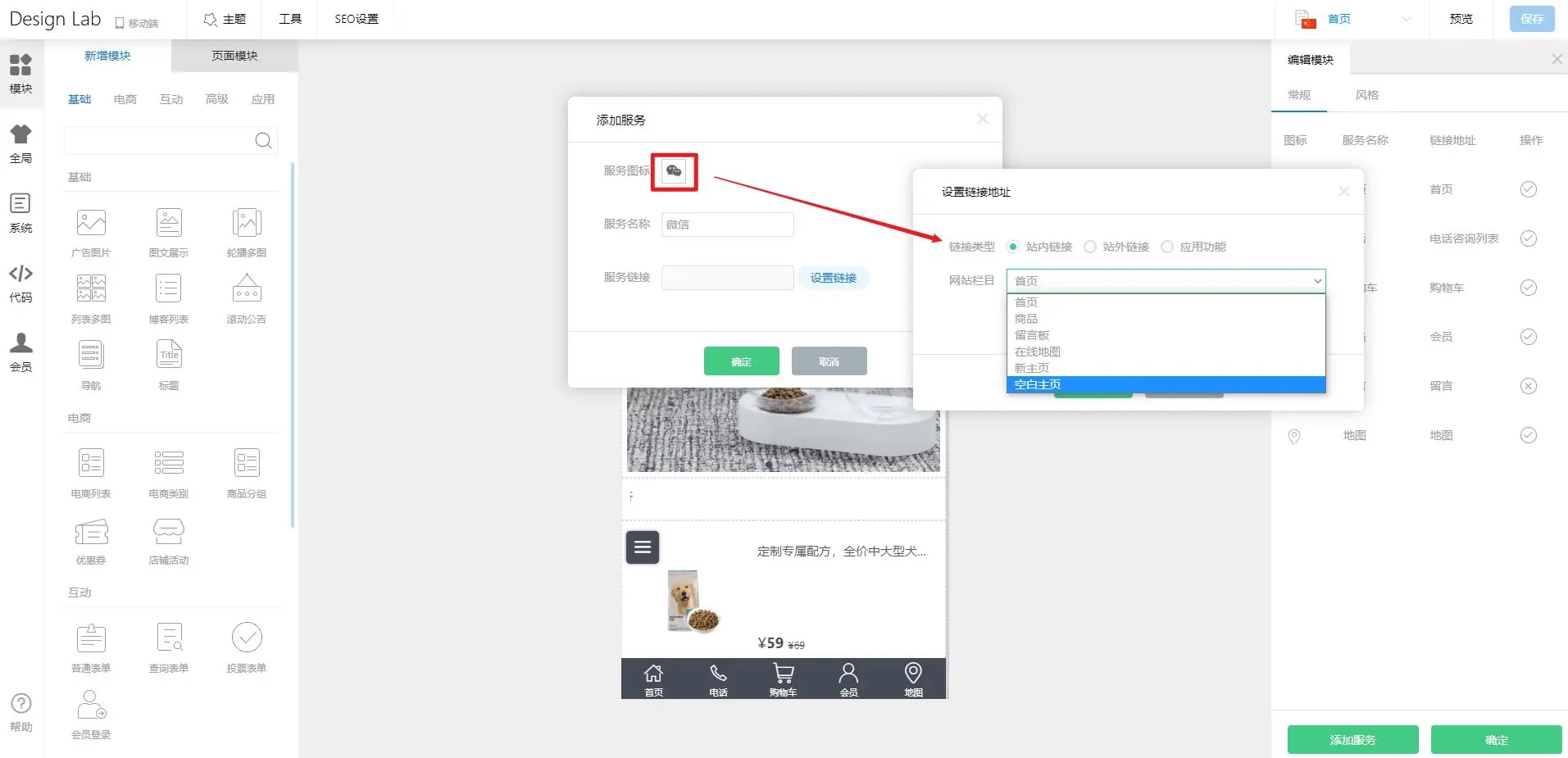Viewport: 1568px width, 758px height.
Task: Select the 站外链接 radio option
Action: tap(1090, 247)
